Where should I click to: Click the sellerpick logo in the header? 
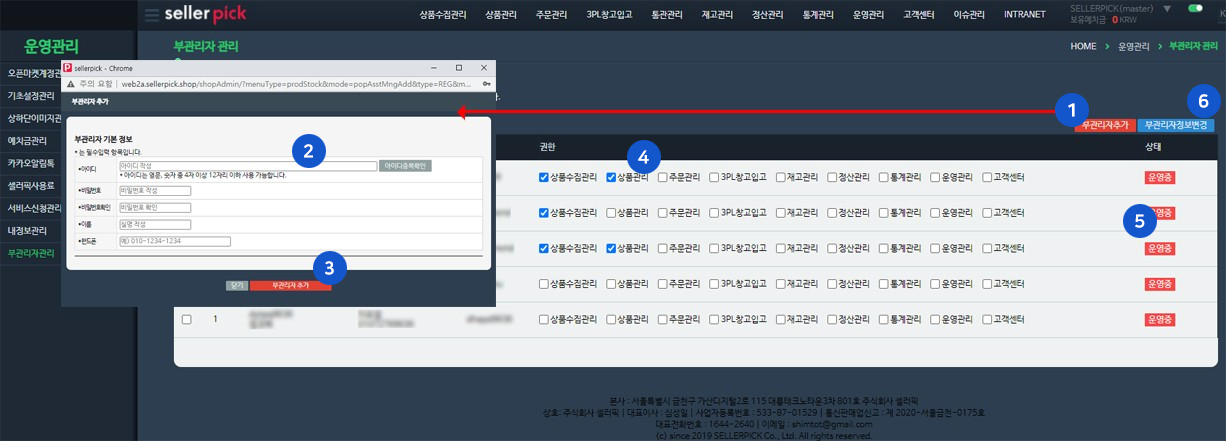click(205, 15)
